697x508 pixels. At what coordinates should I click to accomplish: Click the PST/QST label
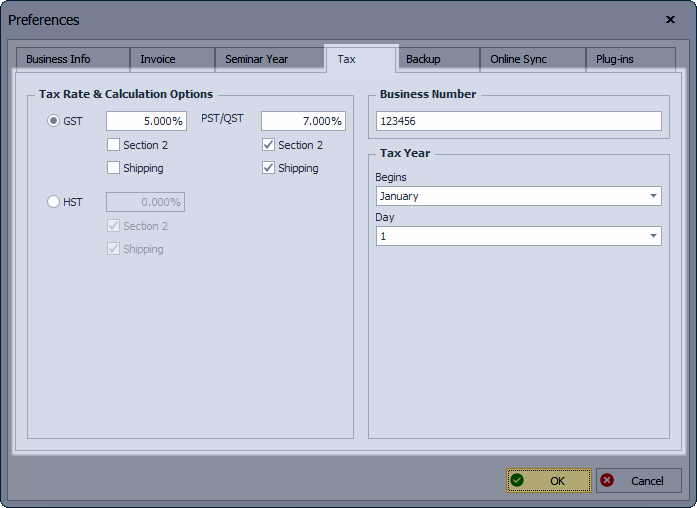(222, 118)
